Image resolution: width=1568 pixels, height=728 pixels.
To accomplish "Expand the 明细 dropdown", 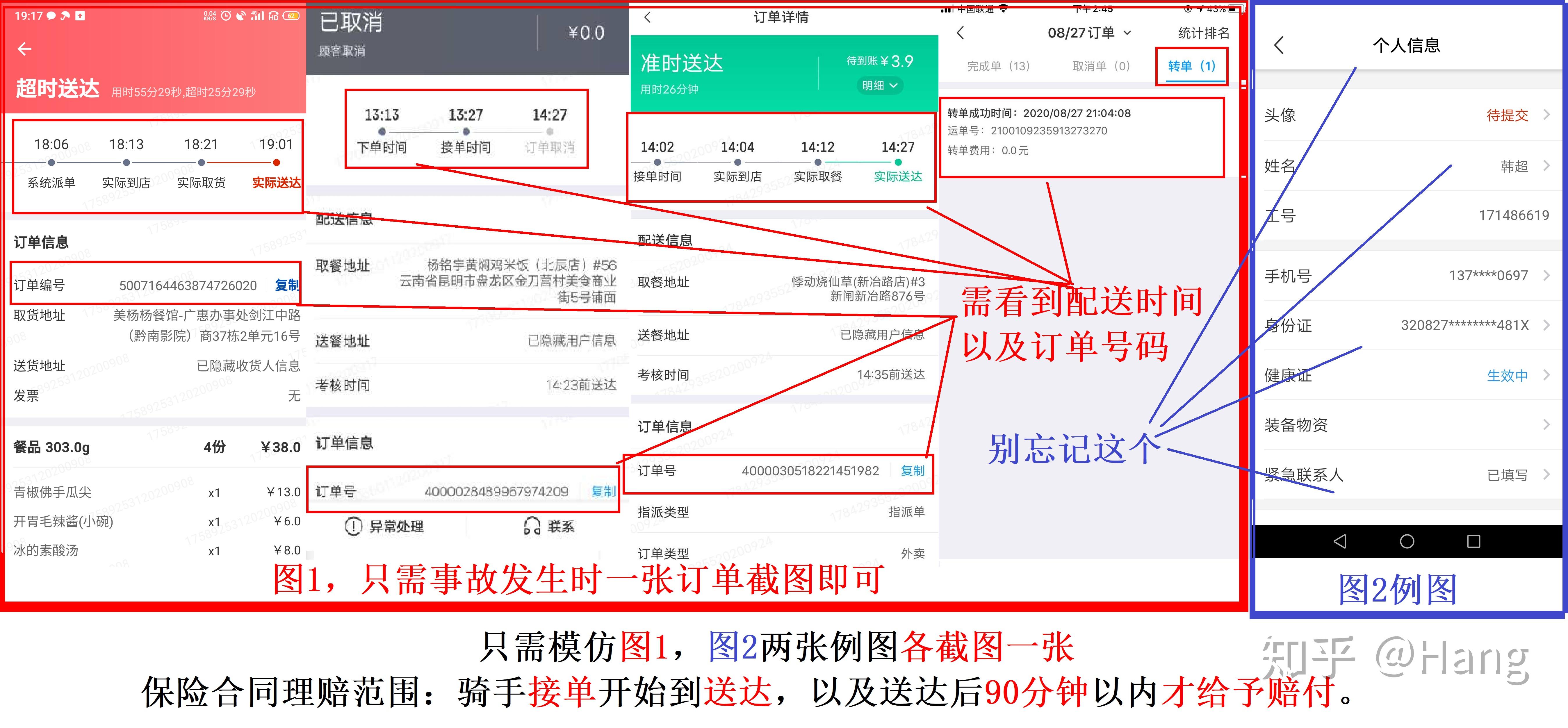I will [880, 86].
